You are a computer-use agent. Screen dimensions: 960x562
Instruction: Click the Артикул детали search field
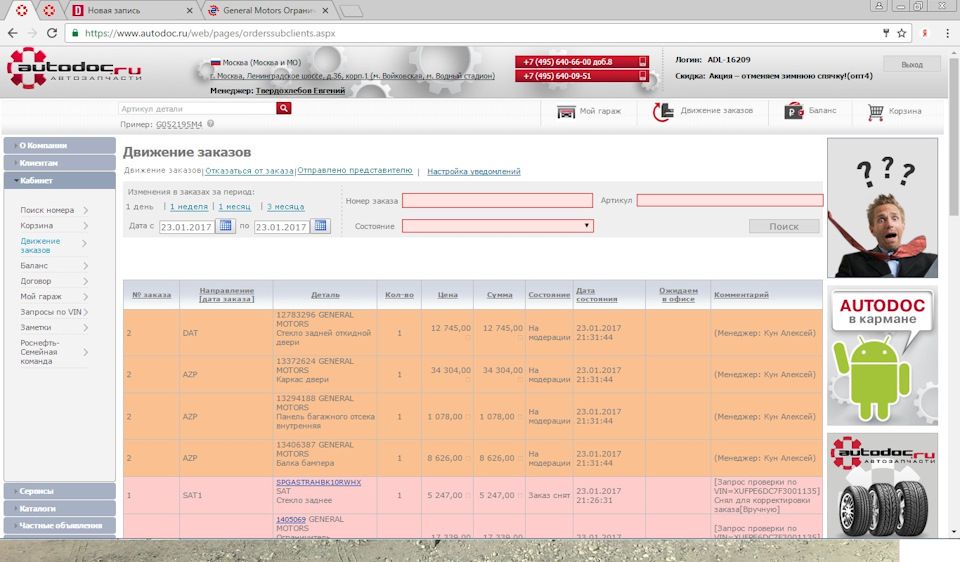[197, 108]
